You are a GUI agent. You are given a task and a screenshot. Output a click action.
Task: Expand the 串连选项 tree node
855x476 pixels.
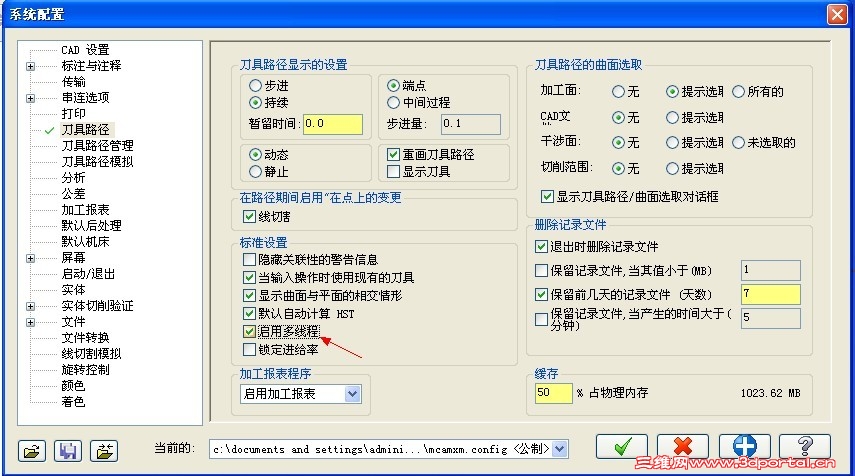click(31, 99)
